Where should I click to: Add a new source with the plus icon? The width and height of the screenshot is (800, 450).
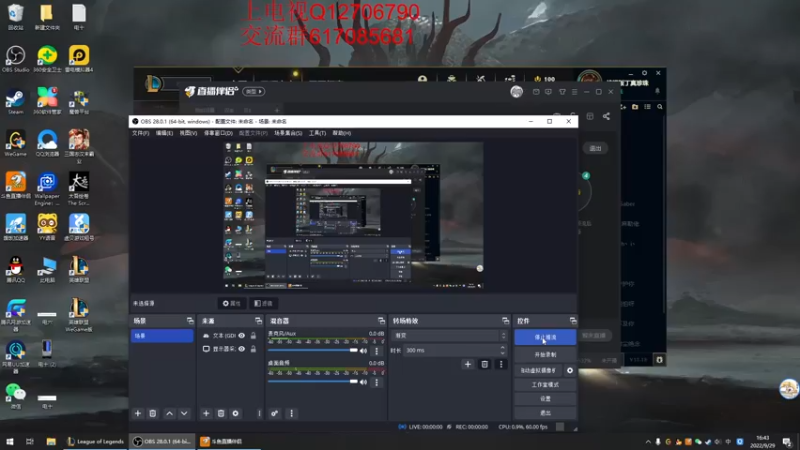pos(206,413)
